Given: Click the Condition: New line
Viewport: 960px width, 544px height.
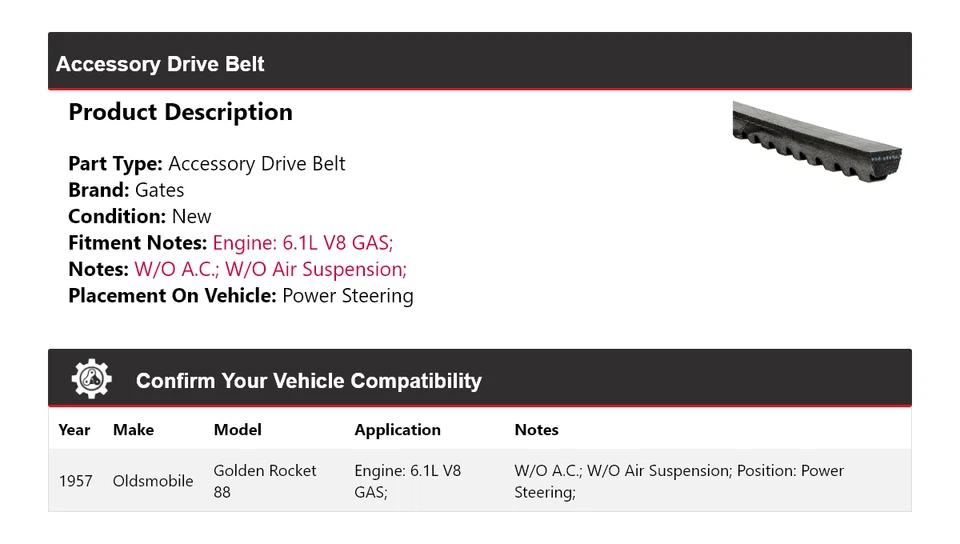Looking at the screenshot, I should (x=140, y=216).
